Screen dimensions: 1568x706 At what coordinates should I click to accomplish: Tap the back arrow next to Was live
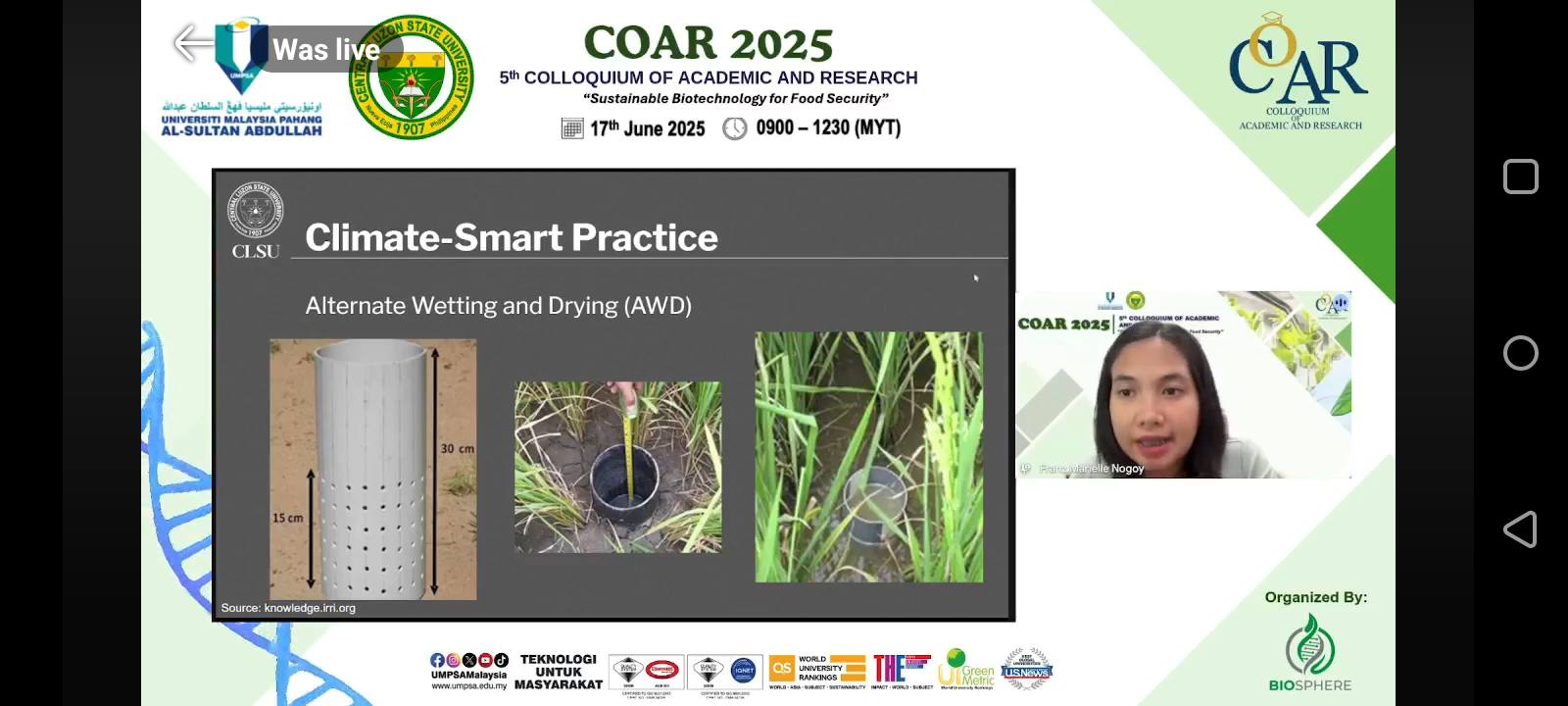193,43
